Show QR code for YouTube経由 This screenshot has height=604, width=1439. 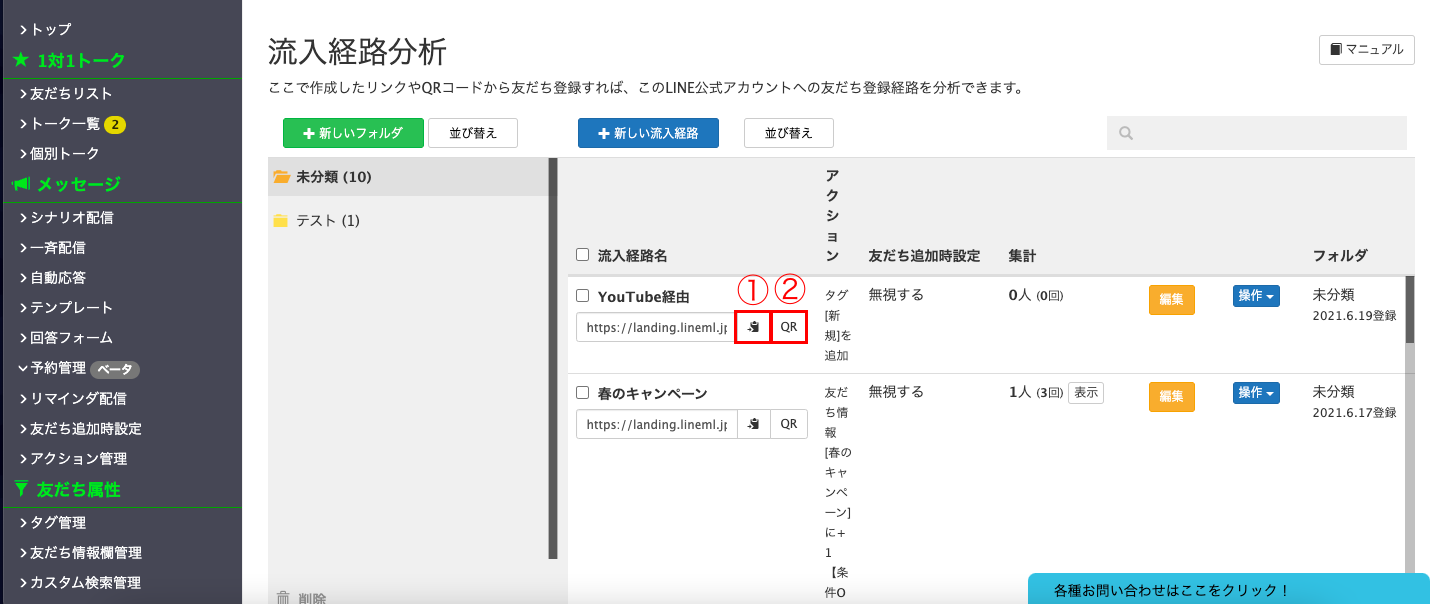[789, 327]
